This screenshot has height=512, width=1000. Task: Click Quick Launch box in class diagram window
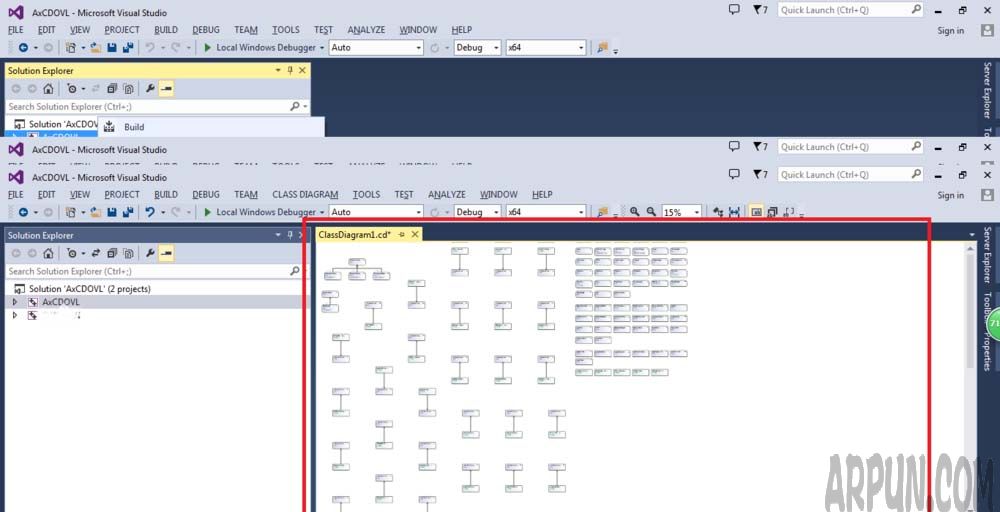pyautogui.click(x=850, y=174)
